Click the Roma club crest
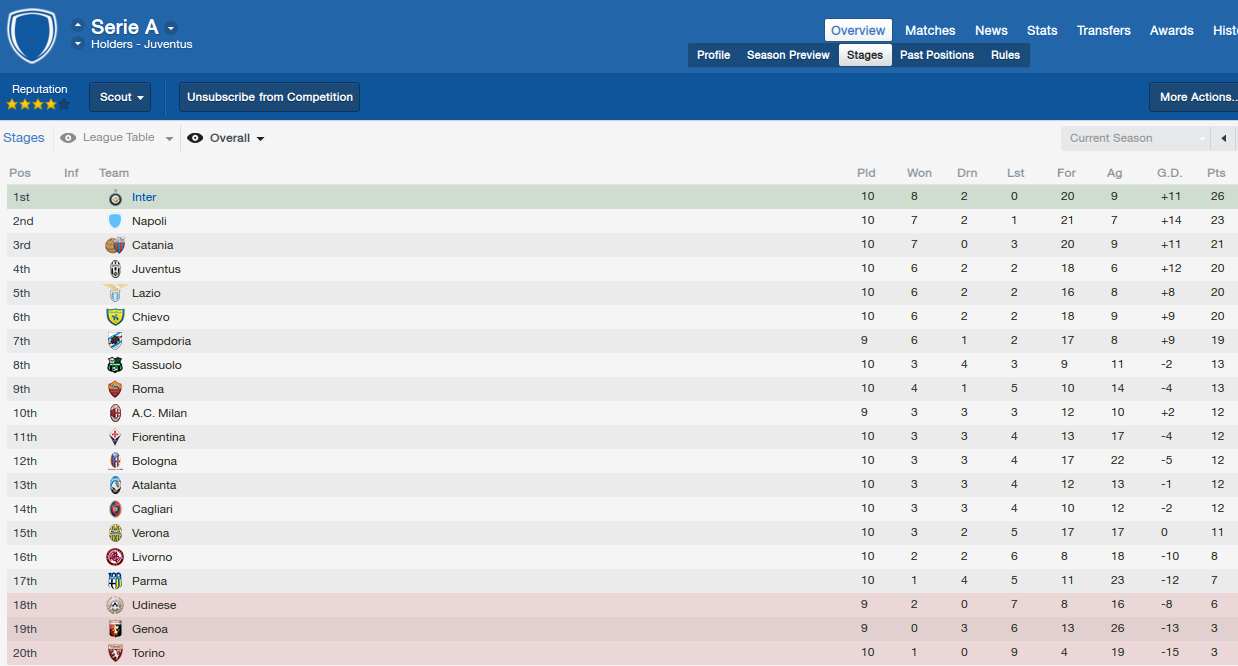The image size is (1238, 666). (115, 389)
